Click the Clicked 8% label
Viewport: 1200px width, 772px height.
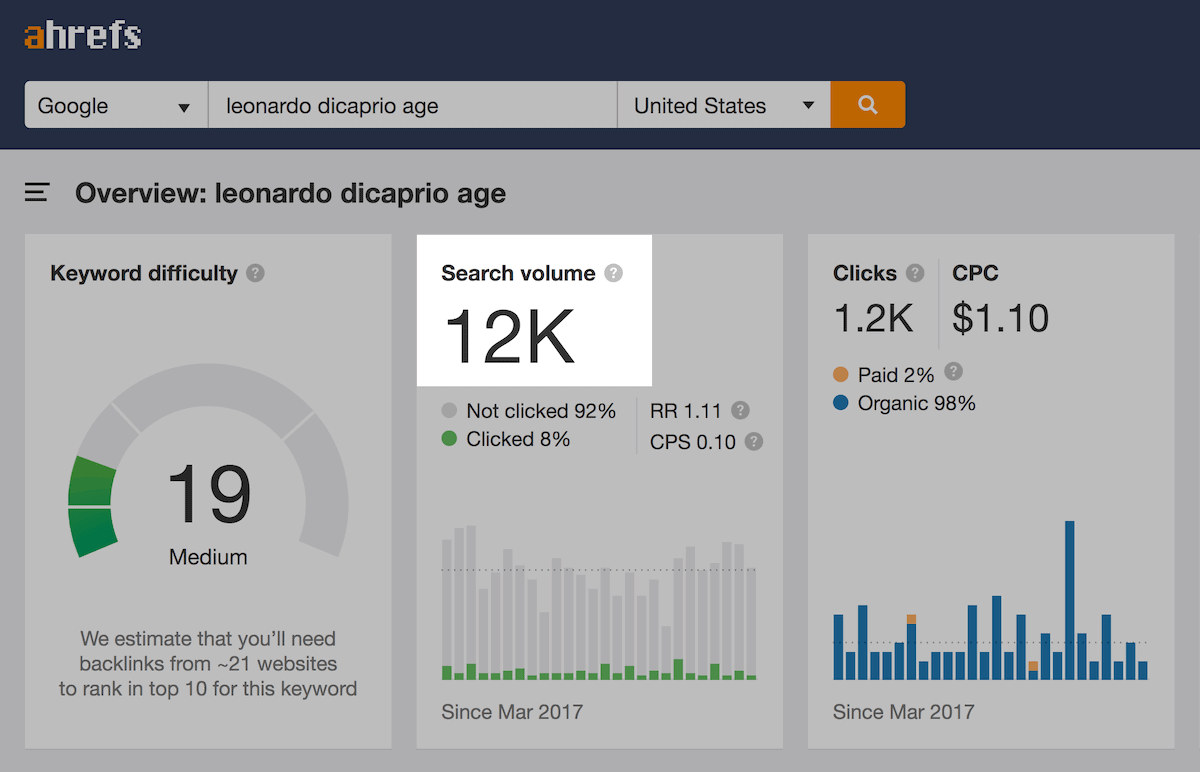(518, 439)
